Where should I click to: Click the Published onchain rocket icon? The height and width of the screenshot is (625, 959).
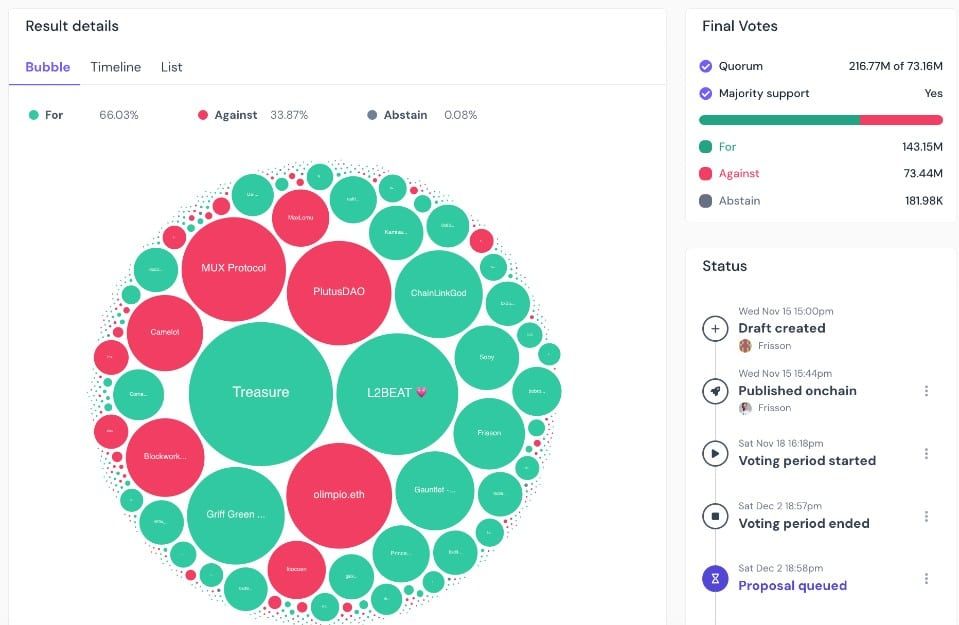715,391
